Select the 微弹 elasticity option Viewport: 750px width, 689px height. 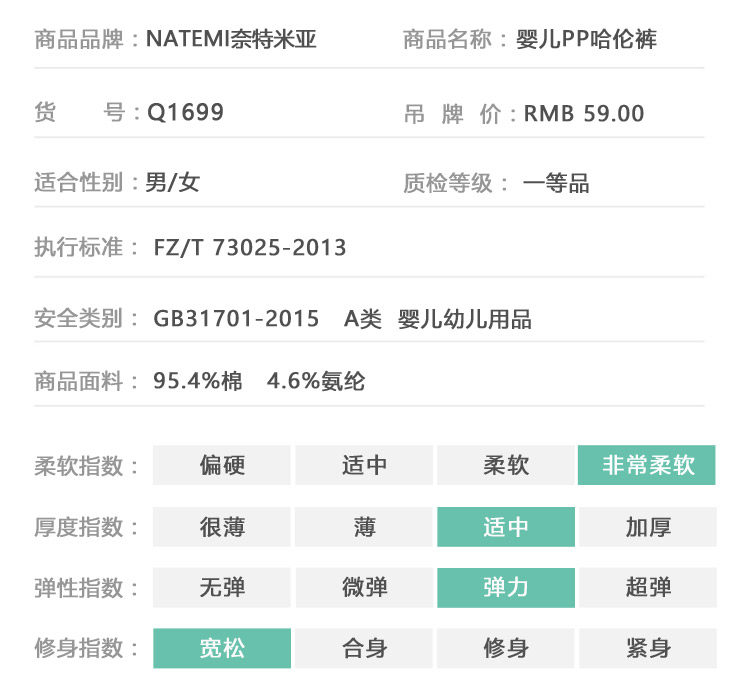point(364,588)
